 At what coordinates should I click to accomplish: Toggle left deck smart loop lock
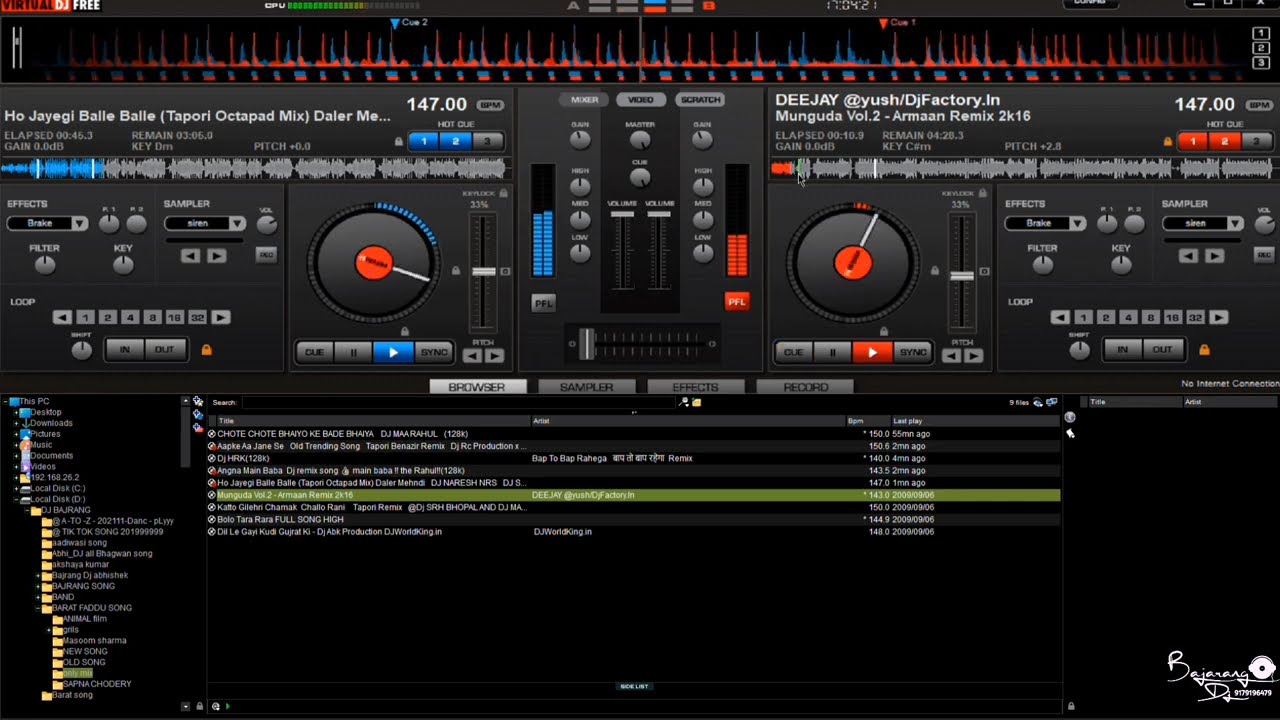[x=207, y=350]
